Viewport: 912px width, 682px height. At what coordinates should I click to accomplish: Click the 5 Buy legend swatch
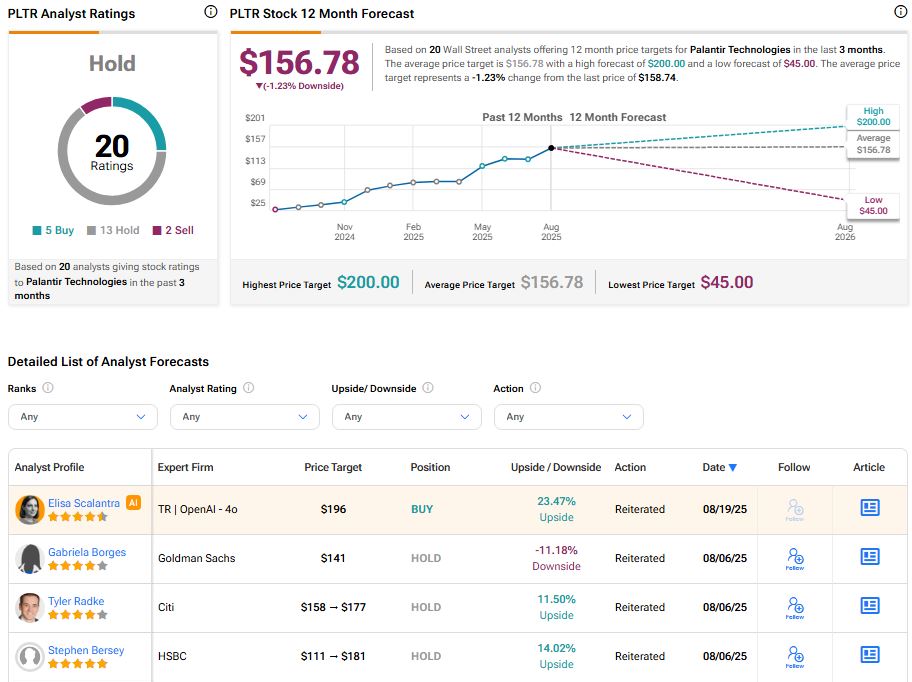tap(37, 230)
